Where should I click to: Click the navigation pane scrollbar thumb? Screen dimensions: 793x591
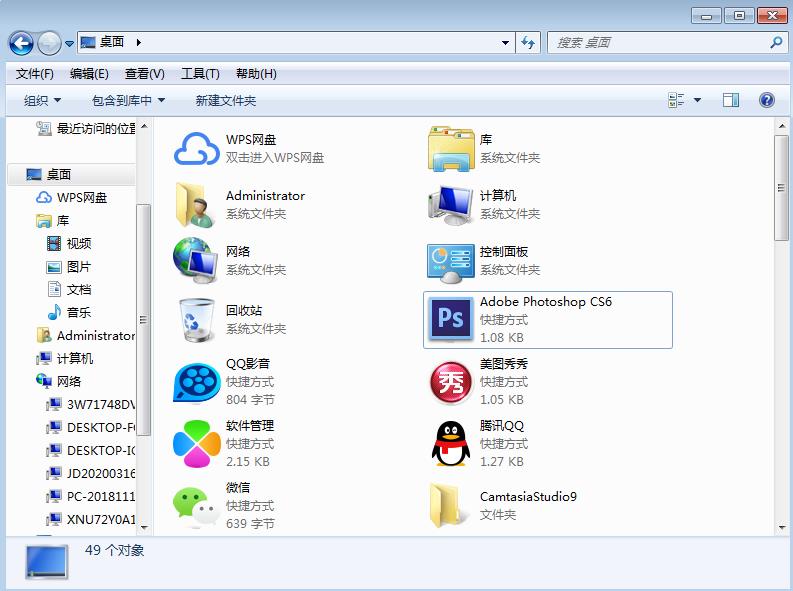pos(144,320)
